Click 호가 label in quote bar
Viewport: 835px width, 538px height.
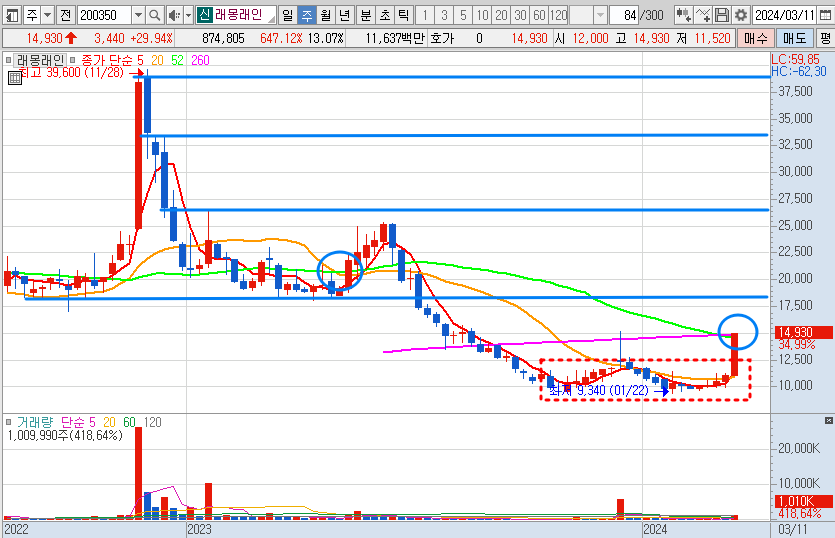pyautogui.click(x=442, y=38)
